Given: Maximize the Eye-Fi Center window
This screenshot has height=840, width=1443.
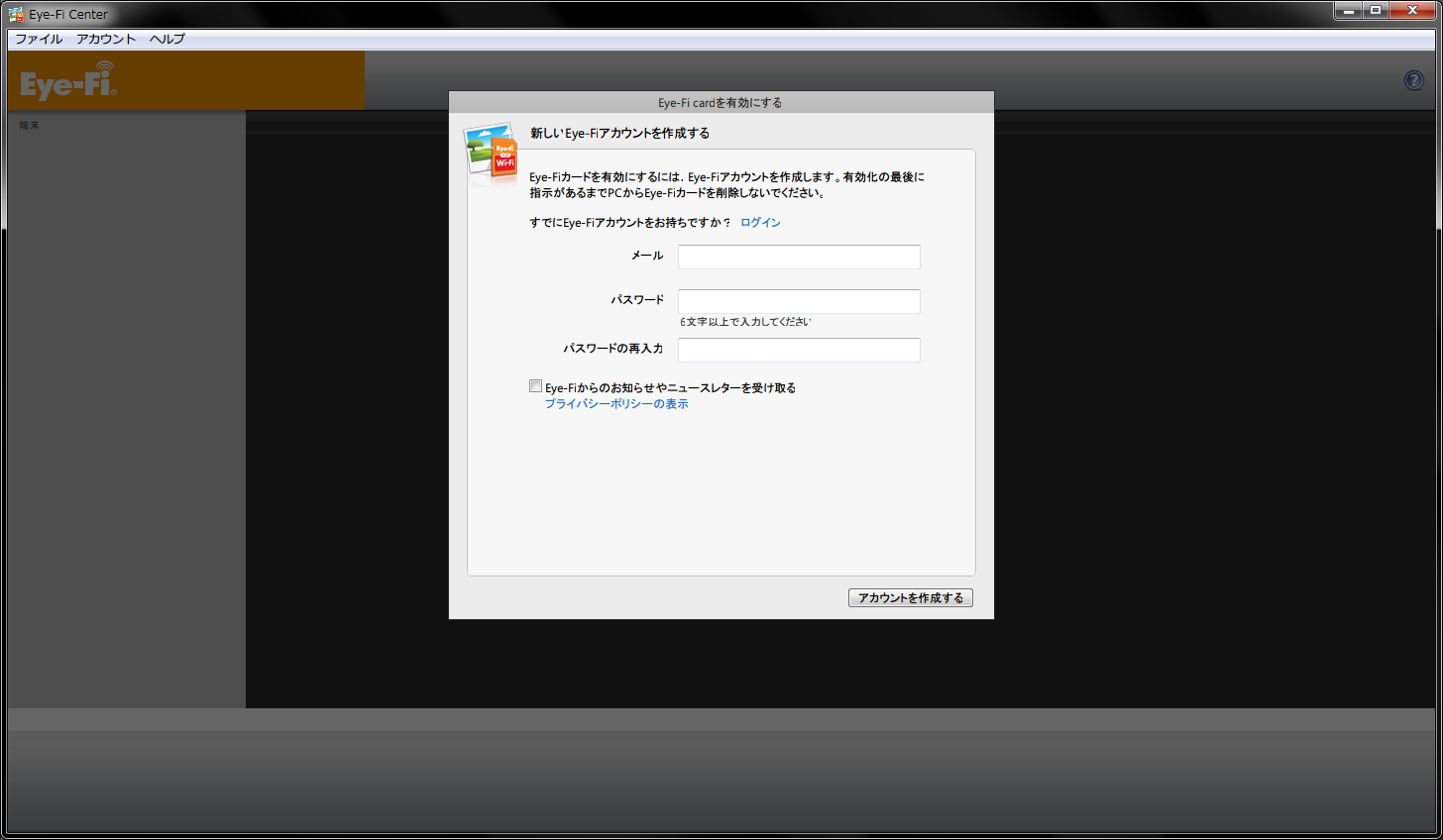Looking at the screenshot, I should pos(1377,11).
